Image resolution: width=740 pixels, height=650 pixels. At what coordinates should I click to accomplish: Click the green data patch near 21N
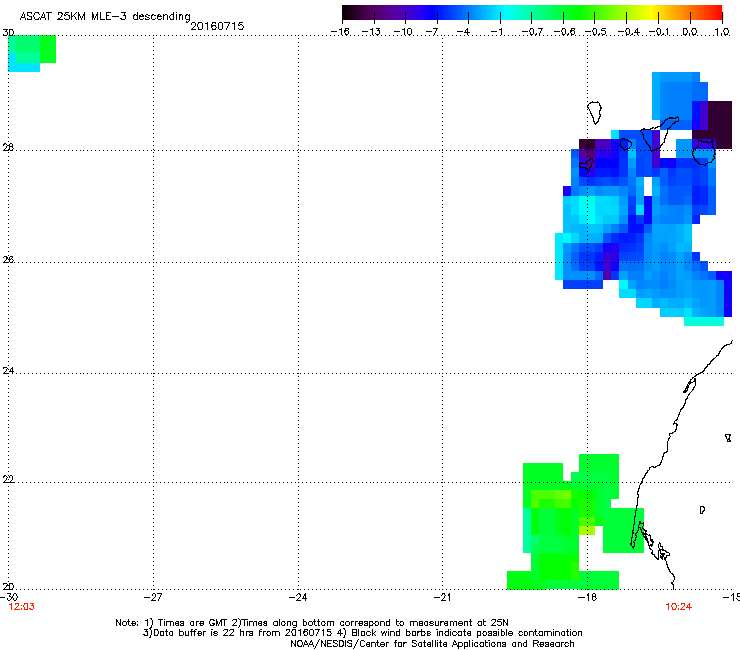(575, 523)
